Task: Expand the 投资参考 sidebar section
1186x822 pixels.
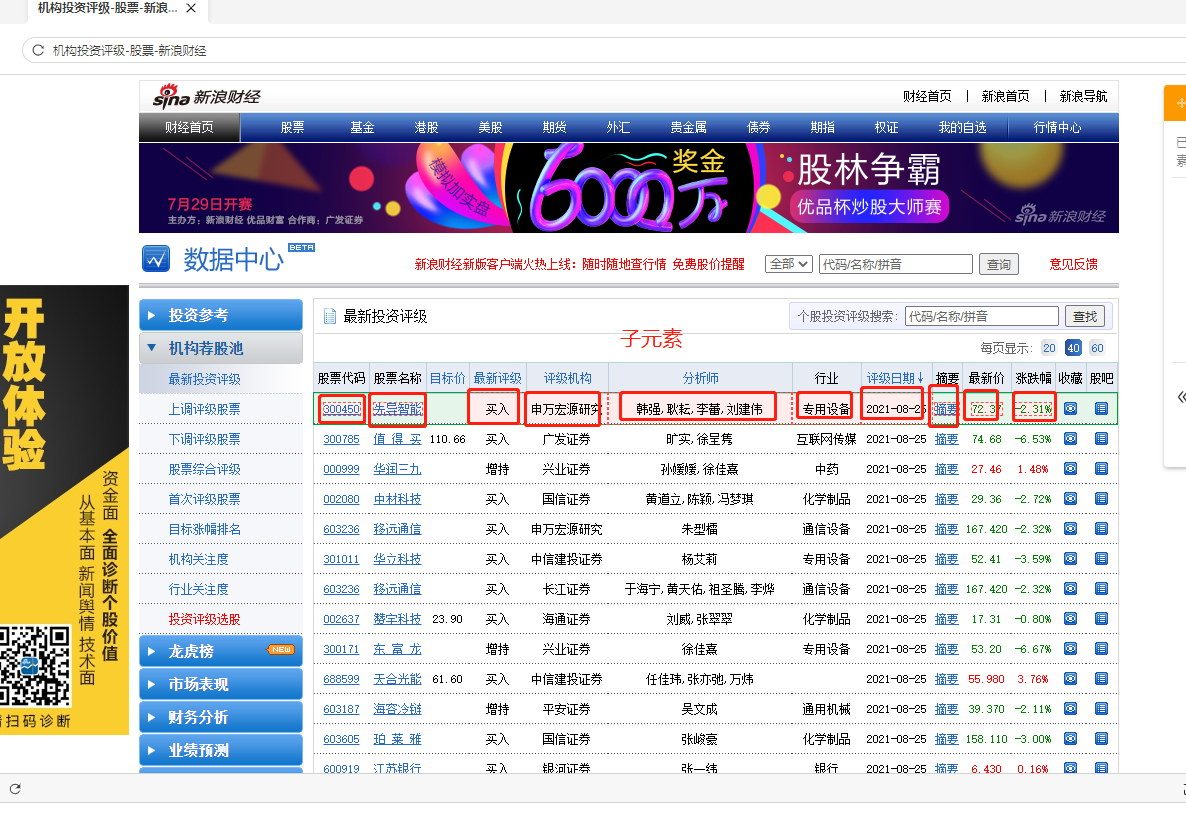Action: click(221, 315)
